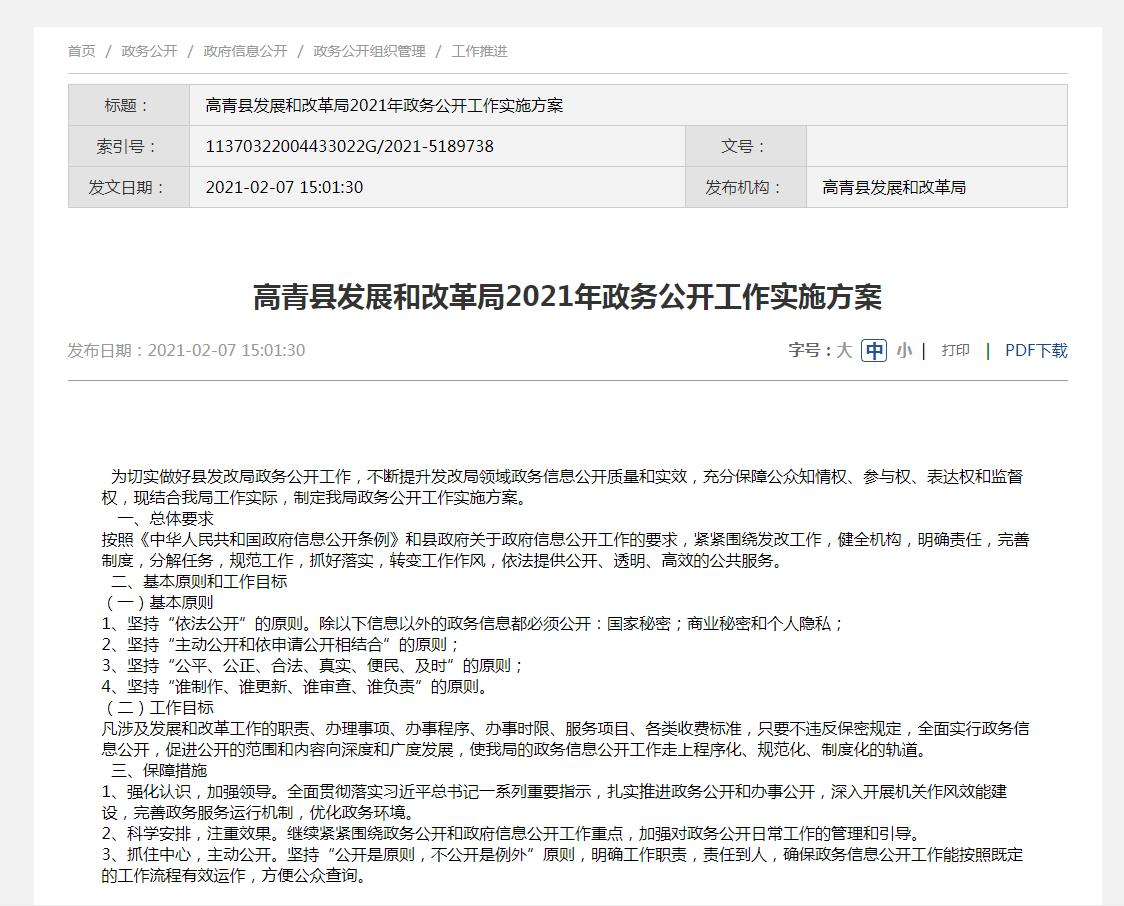Click the 发布日期 line under the heading
The width and height of the screenshot is (1124, 906).
(x=186, y=350)
